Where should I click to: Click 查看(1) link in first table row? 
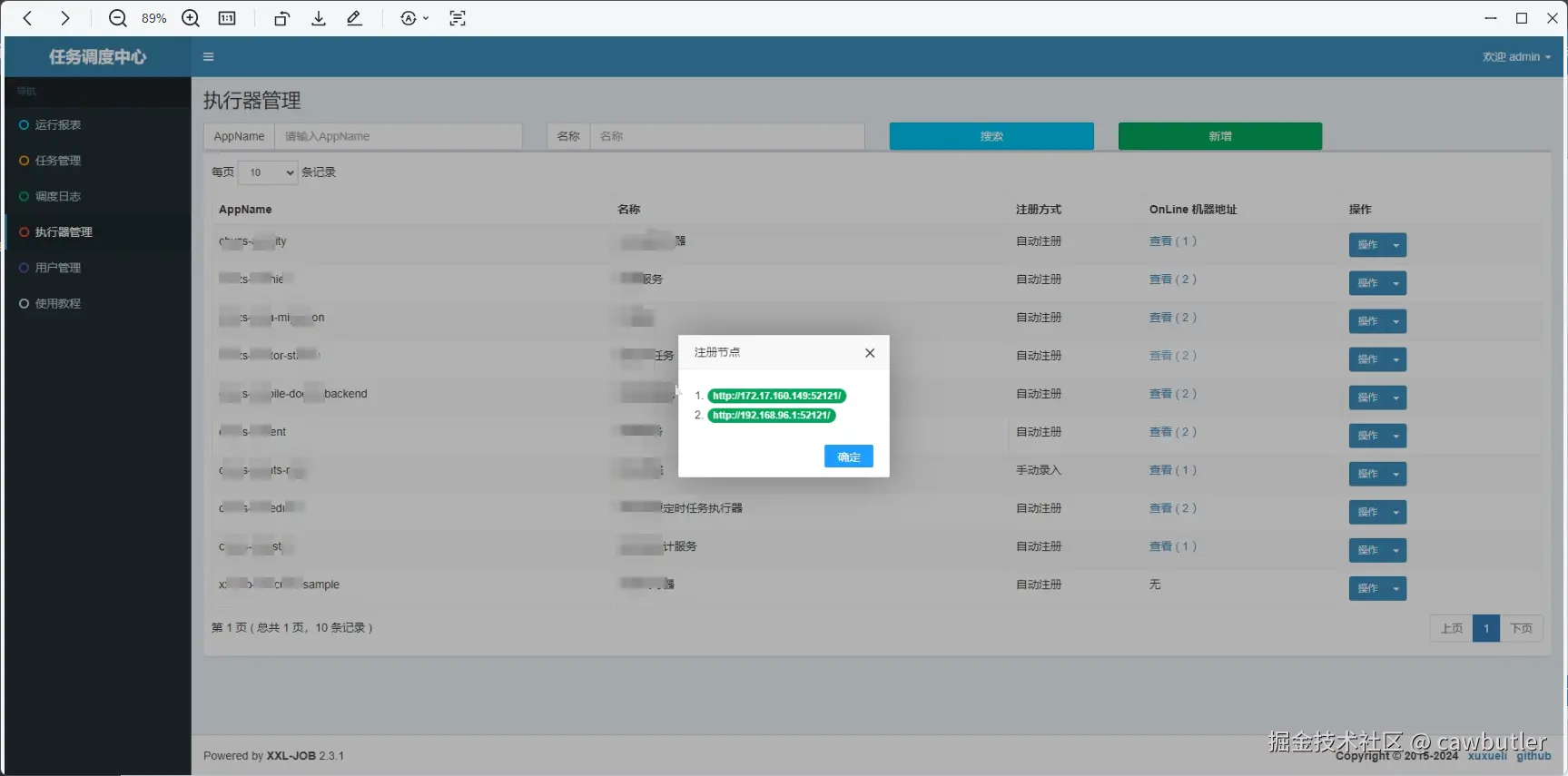click(x=1173, y=241)
